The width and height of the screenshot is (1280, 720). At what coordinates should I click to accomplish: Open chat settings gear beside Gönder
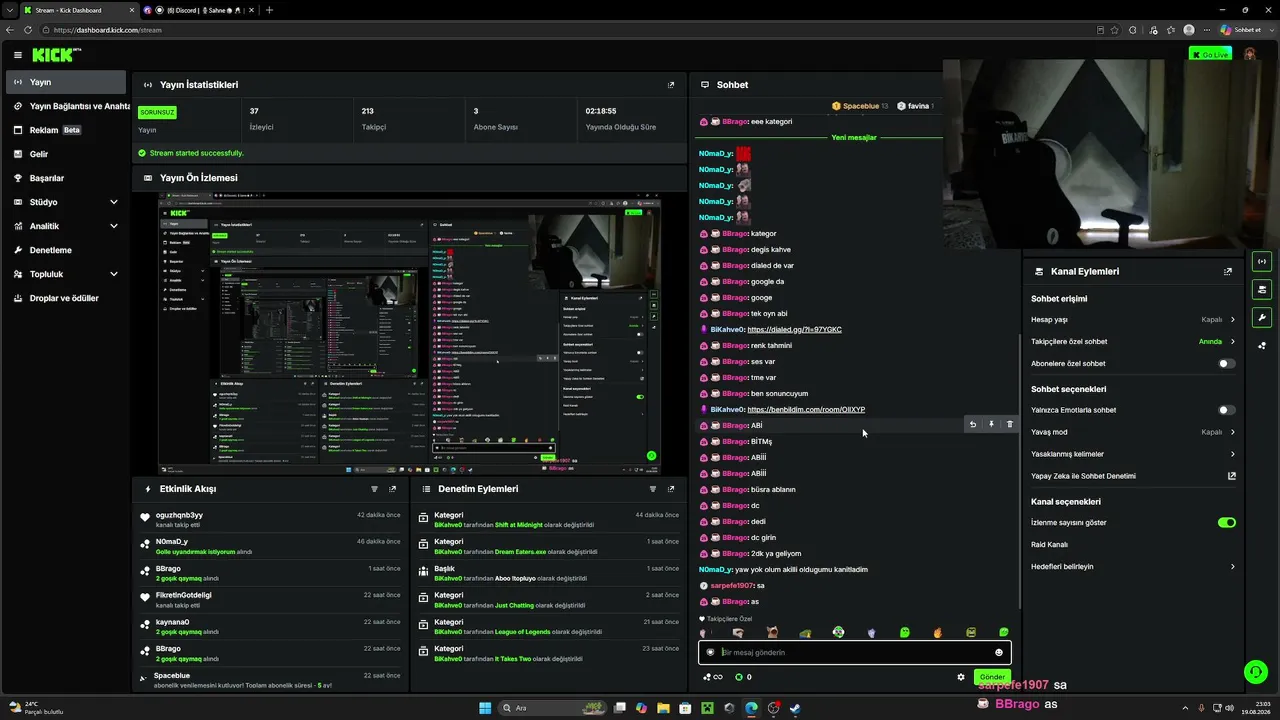click(961, 677)
